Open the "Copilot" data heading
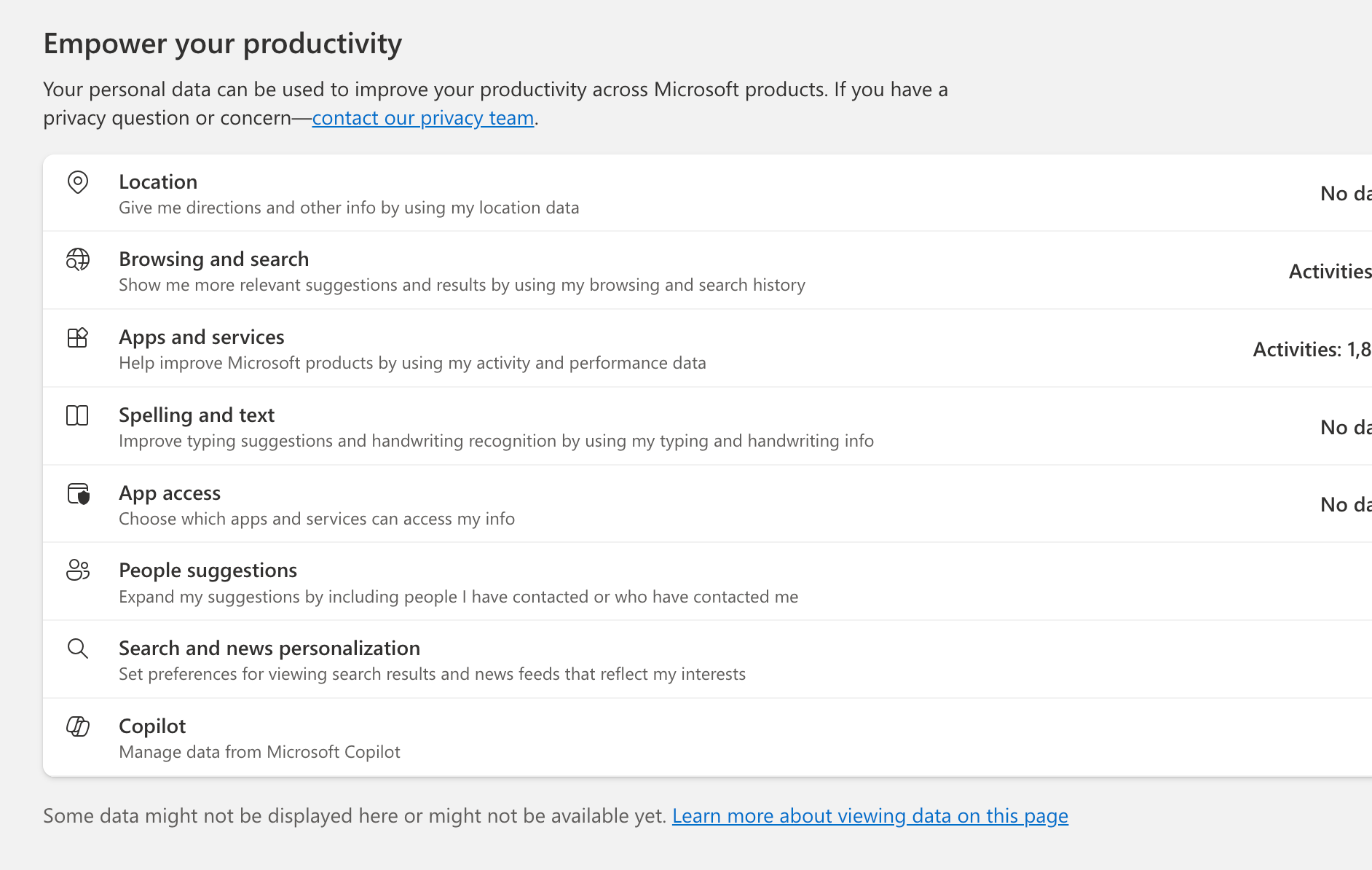 pos(152,726)
